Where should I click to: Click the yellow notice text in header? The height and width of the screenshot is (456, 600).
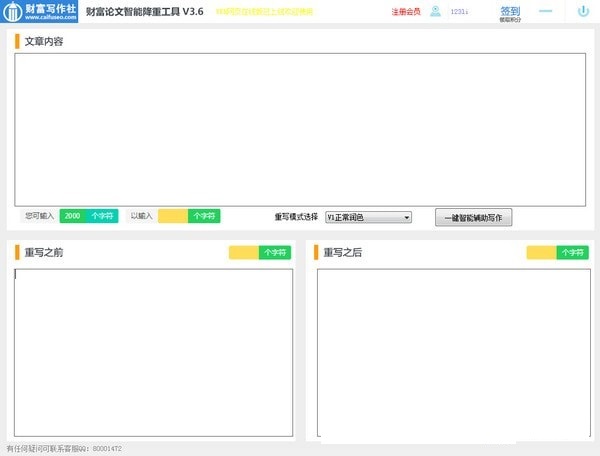pyautogui.click(x=264, y=12)
